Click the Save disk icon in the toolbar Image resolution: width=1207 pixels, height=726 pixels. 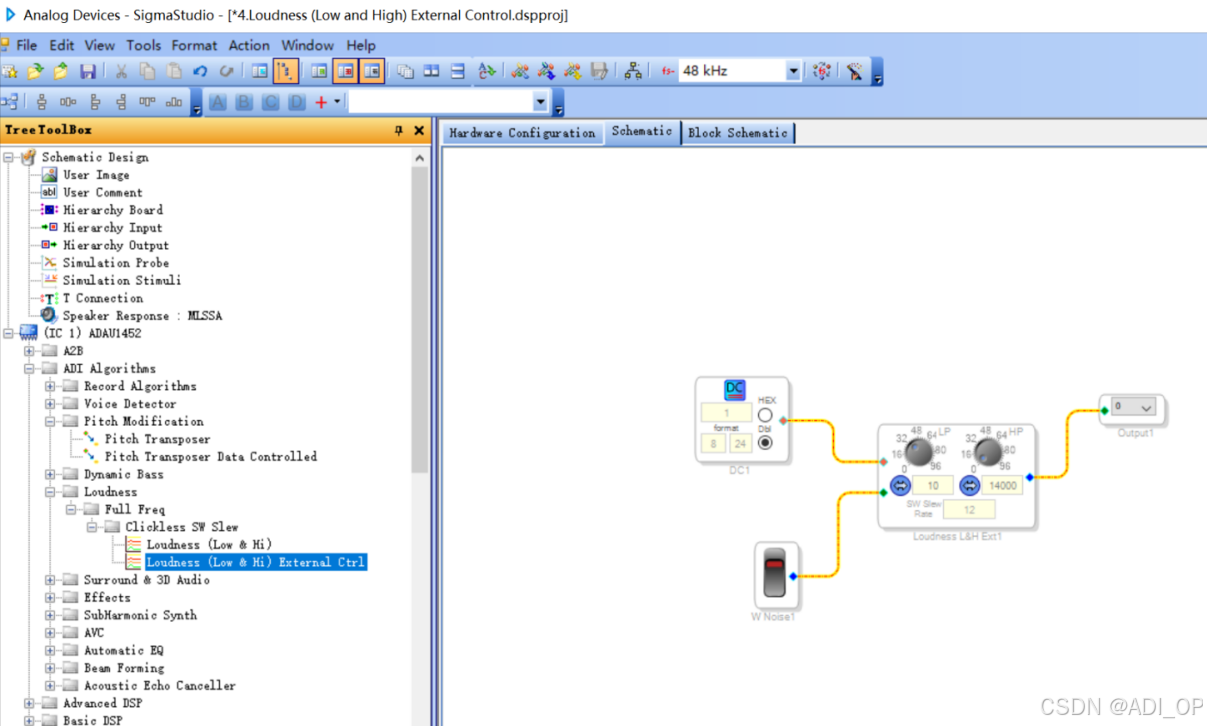[x=88, y=71]
